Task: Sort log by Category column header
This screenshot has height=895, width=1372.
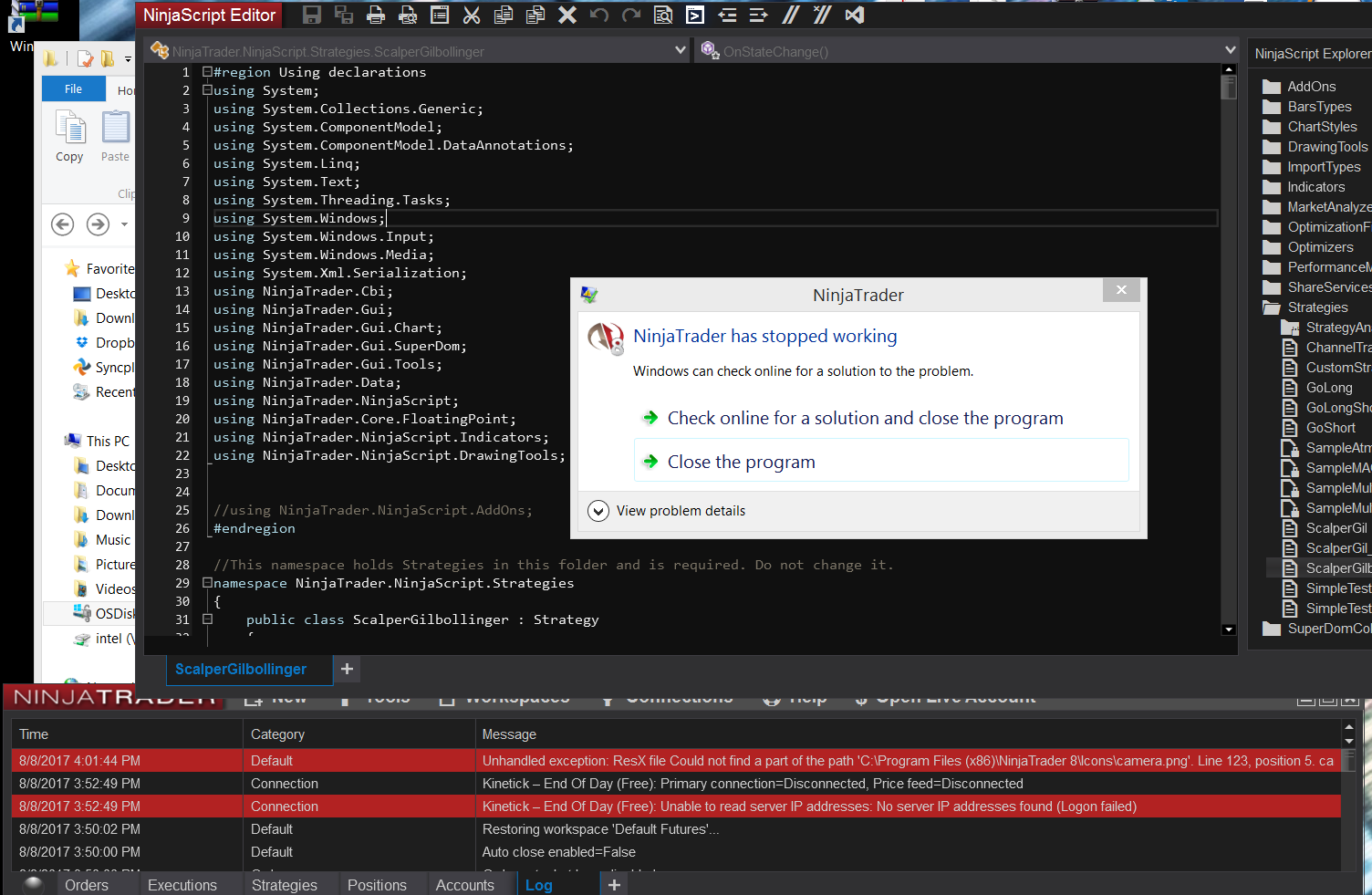Action: coord(359,734)
